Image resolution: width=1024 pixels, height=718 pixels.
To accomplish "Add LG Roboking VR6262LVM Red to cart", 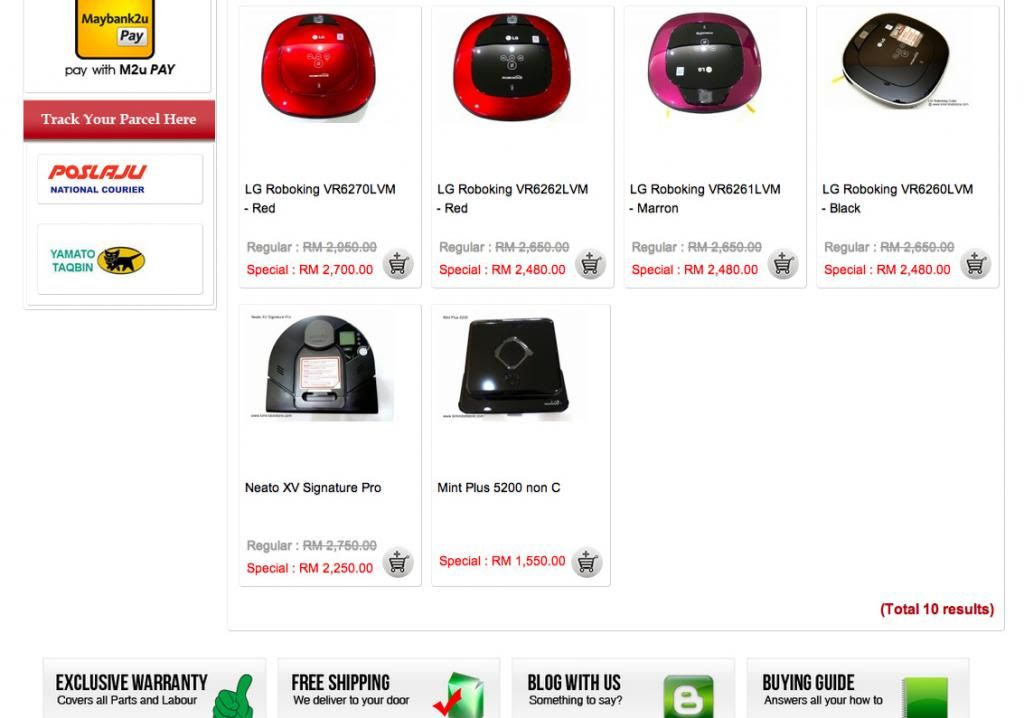I will [590, 265].
